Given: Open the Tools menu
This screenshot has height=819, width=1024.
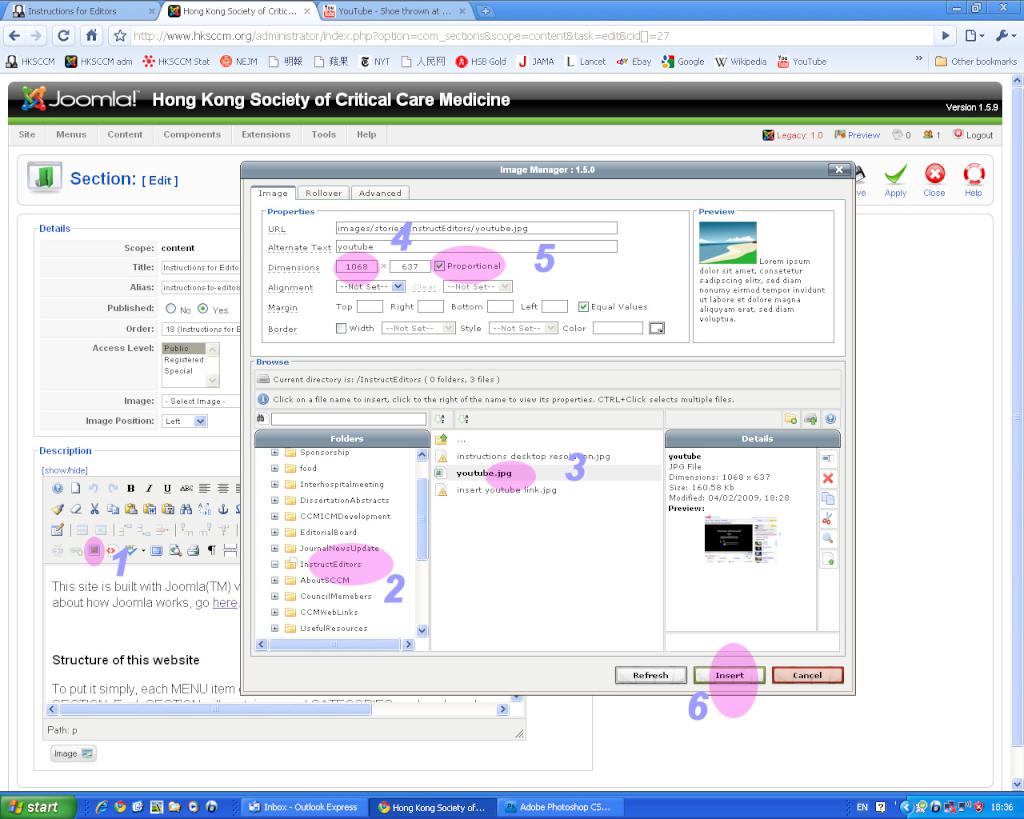Looking at the screenshot, I should [x=323, y=135].
